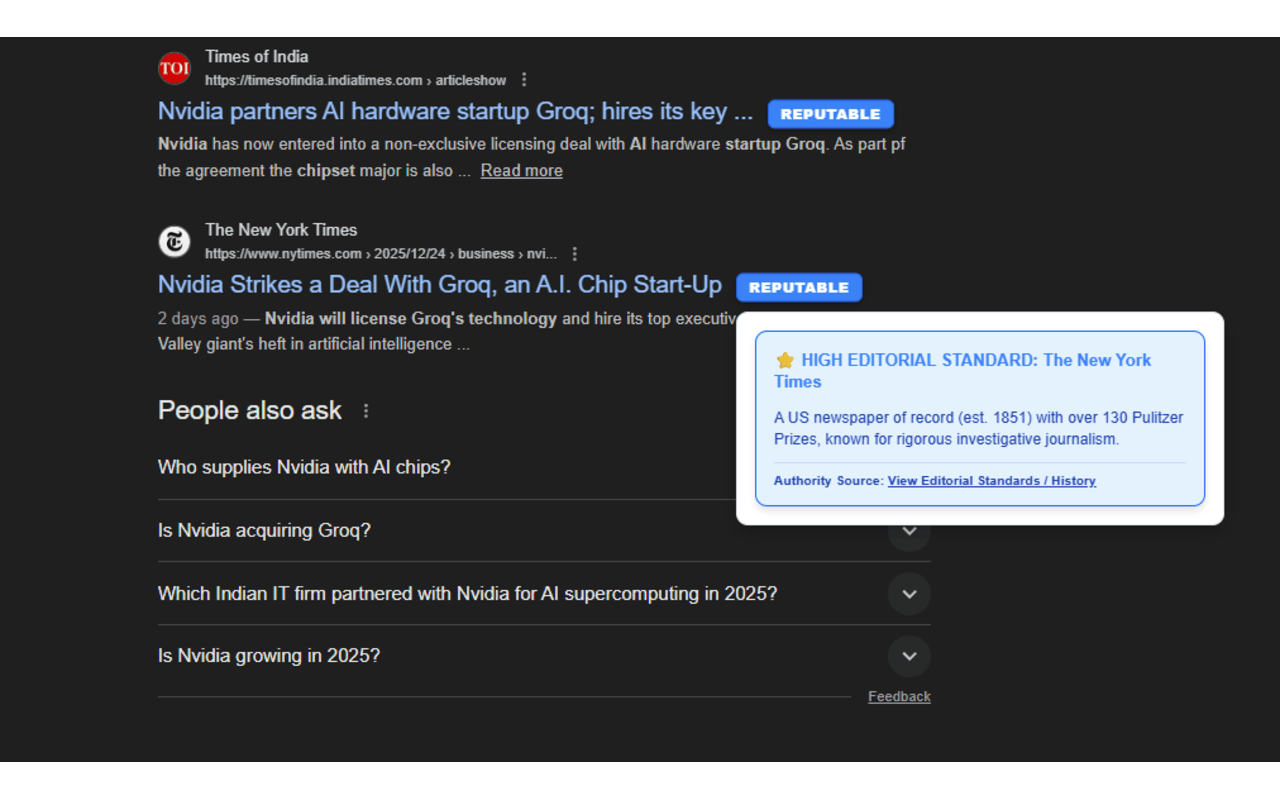The image size is (1280, 800).
Task: Click the Feedback link
Action: pos(899,697)
